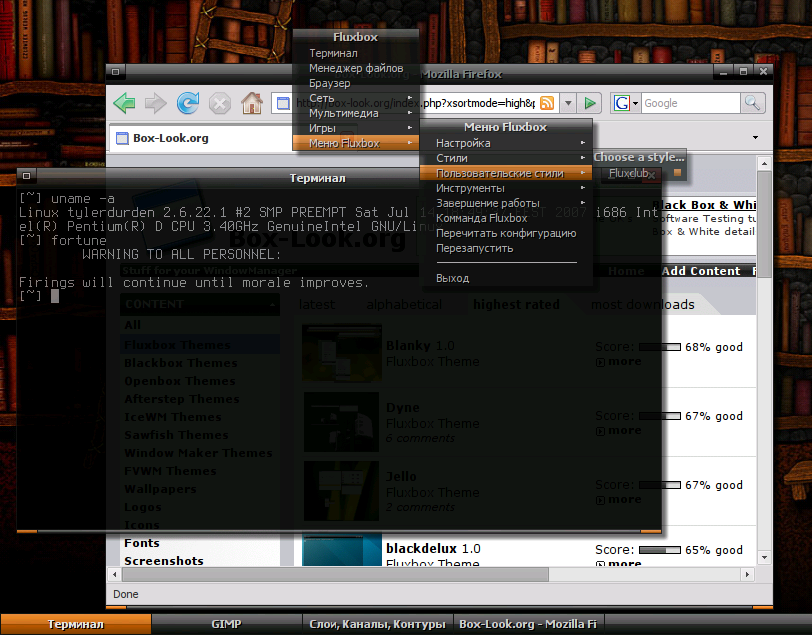The height and width of the screenshot is (635, 812).
Task: Switch to the Терминал taskbar button
Action: point(76,624)
